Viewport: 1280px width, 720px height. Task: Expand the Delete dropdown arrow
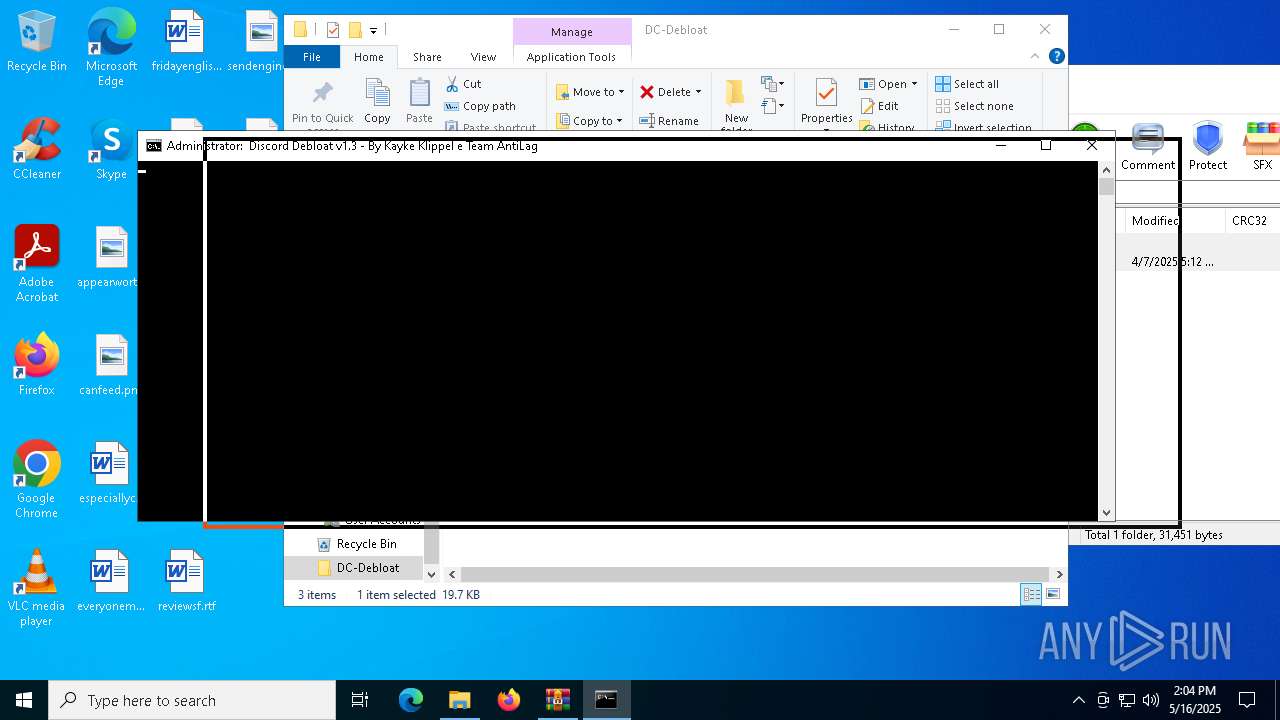698,92
